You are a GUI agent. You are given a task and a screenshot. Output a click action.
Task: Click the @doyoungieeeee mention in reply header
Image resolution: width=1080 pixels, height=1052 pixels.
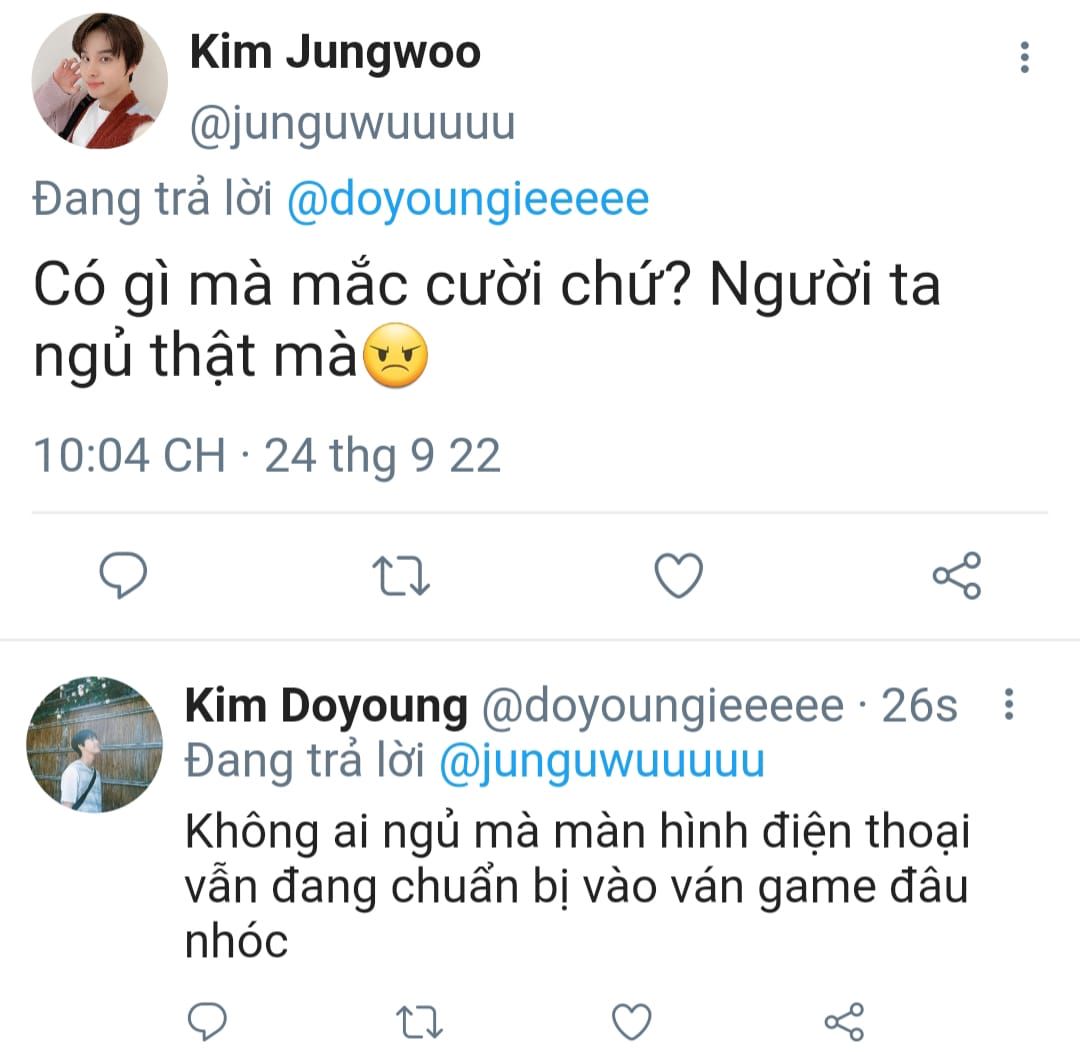(x=468, y=200)
